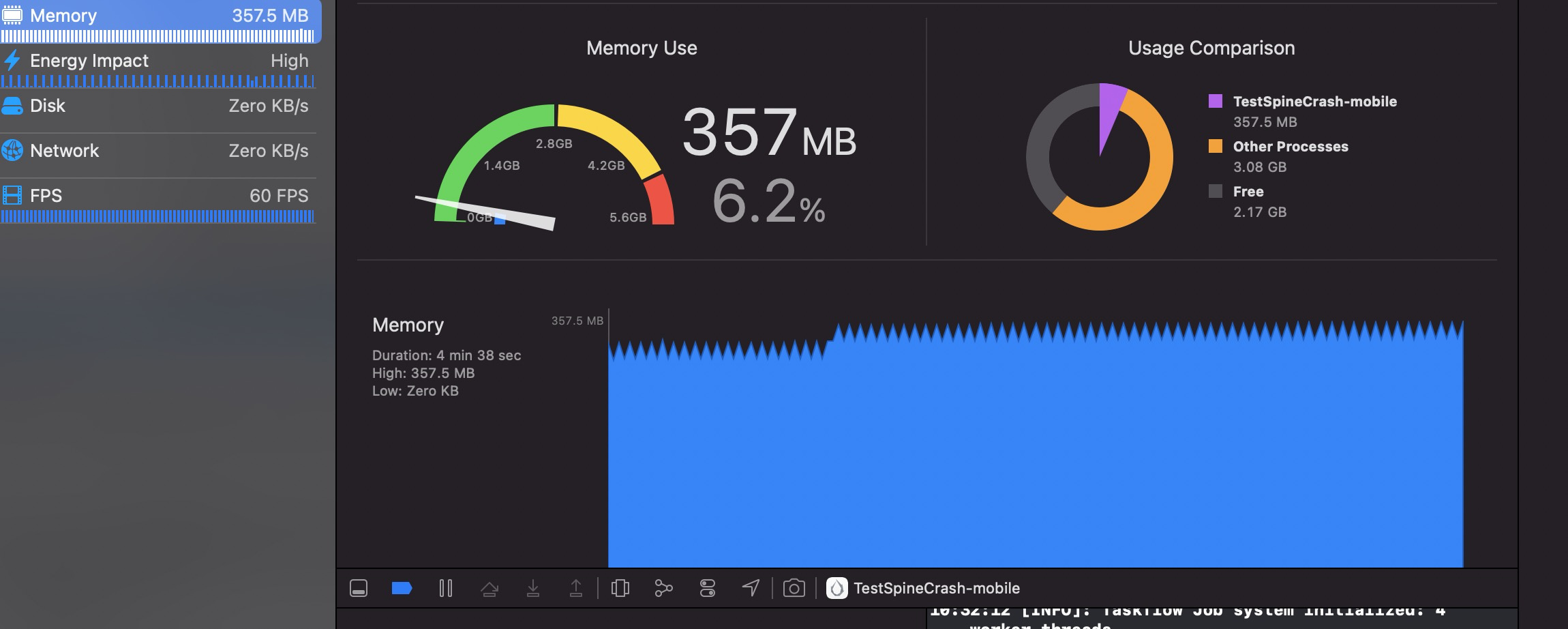Click the 357.5 MB graph axis label
1568x629 pixels.
pyautogui.click(x=577, y=321)
